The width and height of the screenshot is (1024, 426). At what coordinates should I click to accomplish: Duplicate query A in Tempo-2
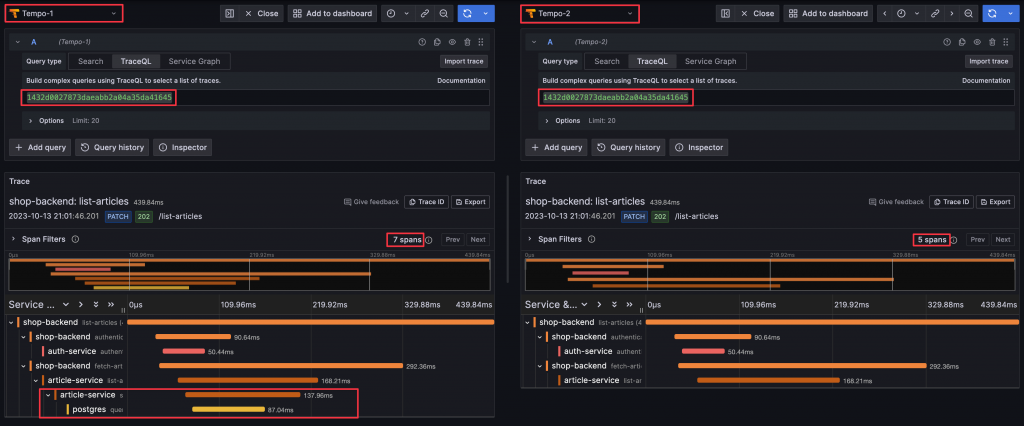coord(963,42)
